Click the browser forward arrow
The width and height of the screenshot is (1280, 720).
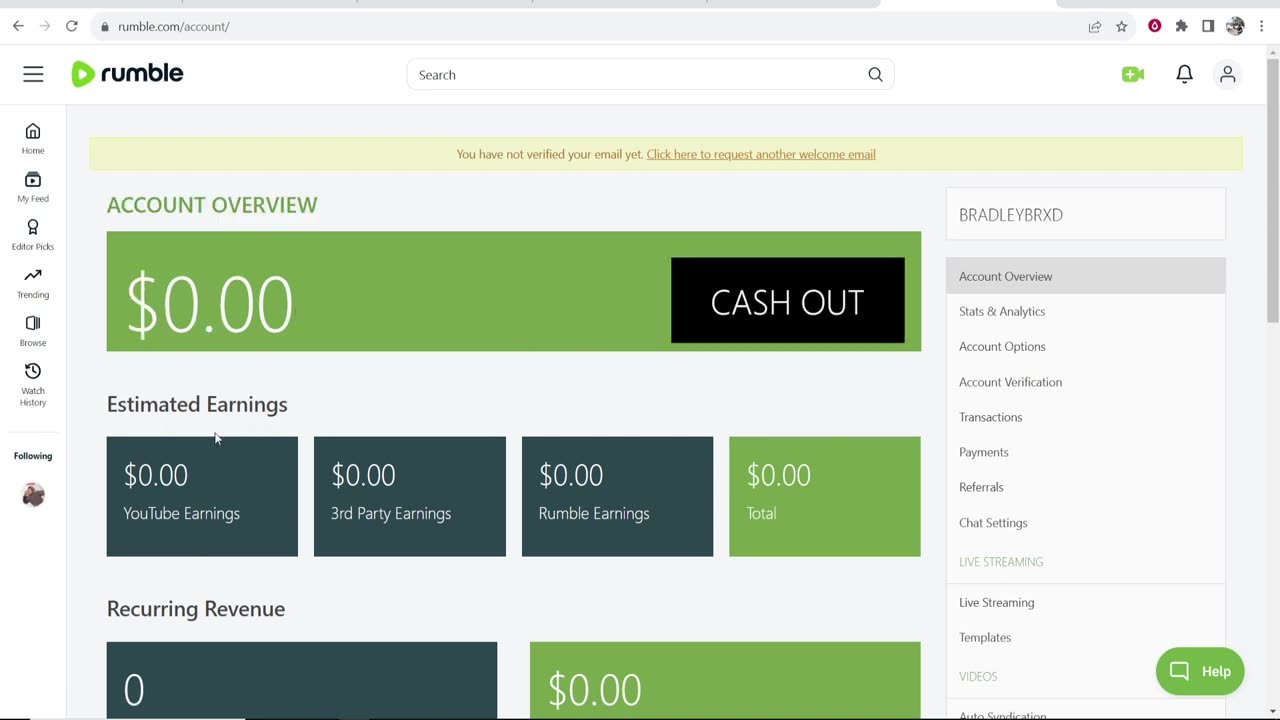tap(45, 26)
